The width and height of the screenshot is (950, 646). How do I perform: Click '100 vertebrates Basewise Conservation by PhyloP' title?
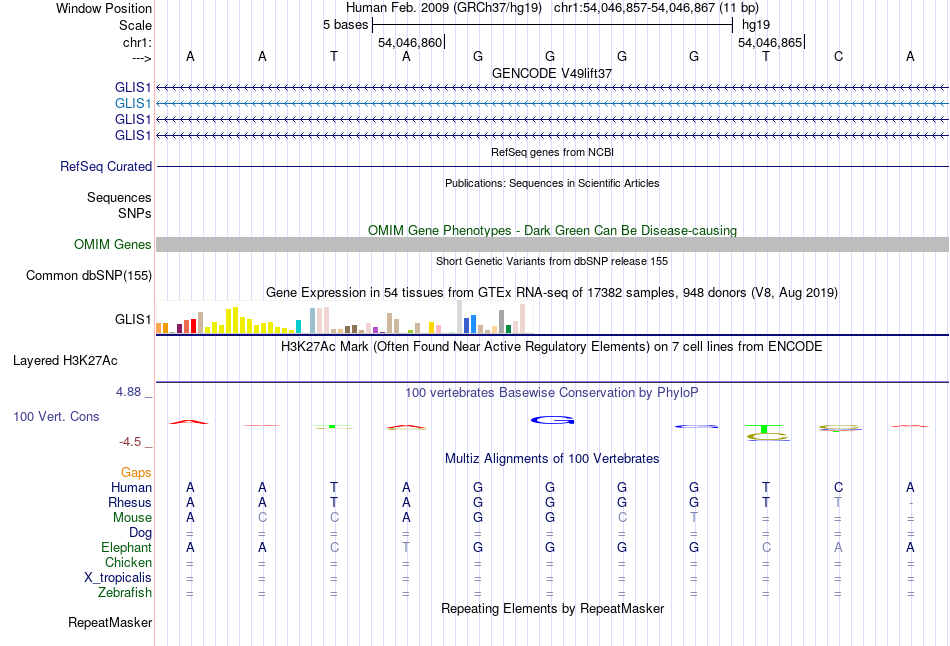click(x=552, y=393)
